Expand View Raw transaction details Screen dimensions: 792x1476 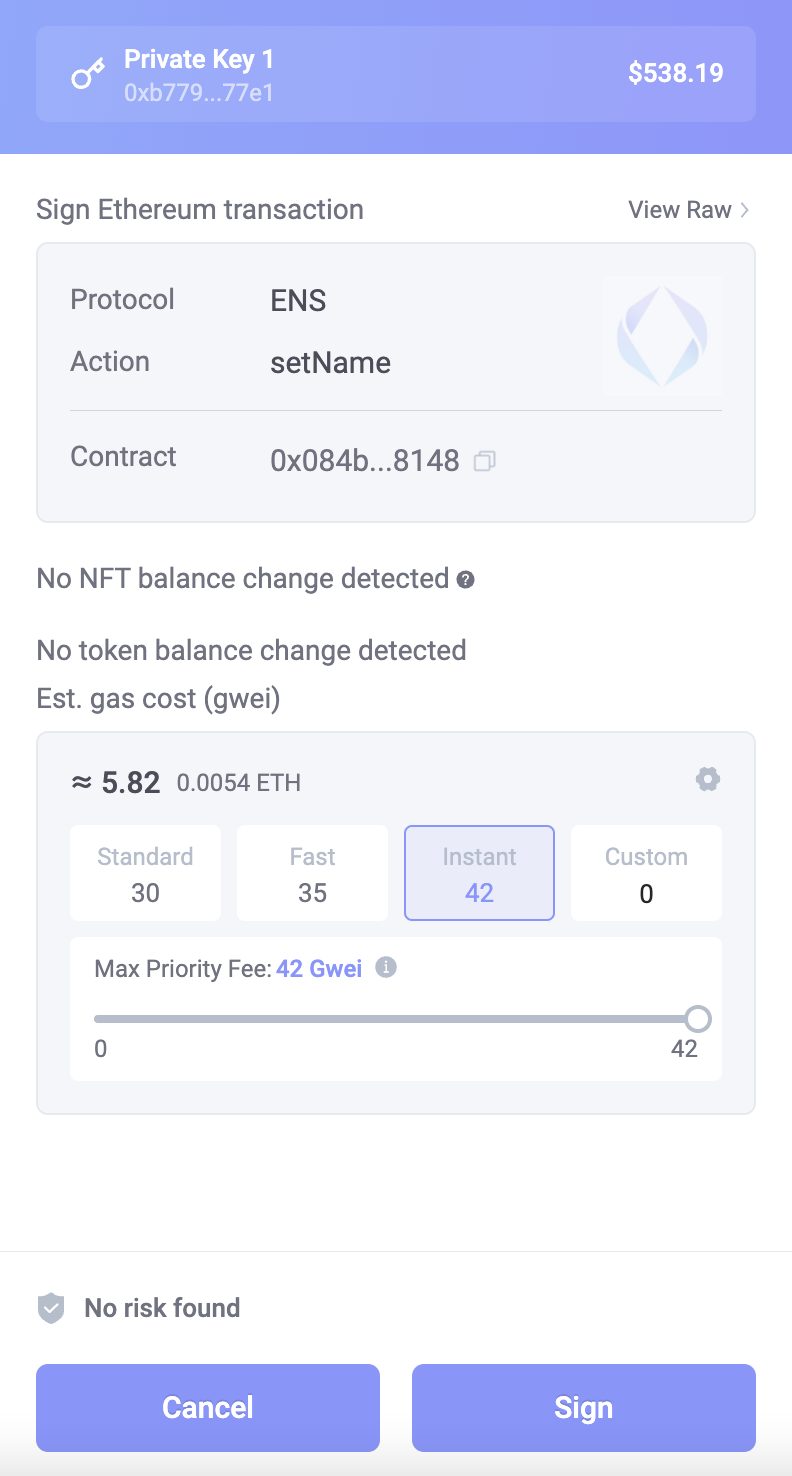coord(680,210)
